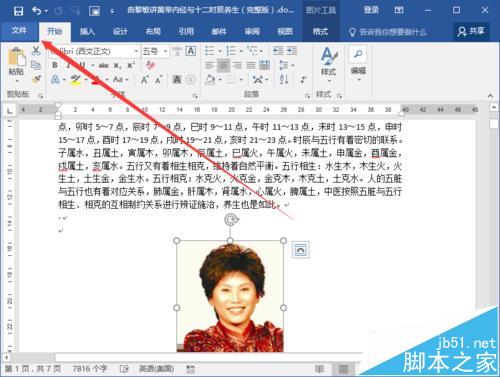This screenshot has height=377, width=500.
Task: Toggle subscript formatting
Action: pyautogui.click(x=117, y=65)
